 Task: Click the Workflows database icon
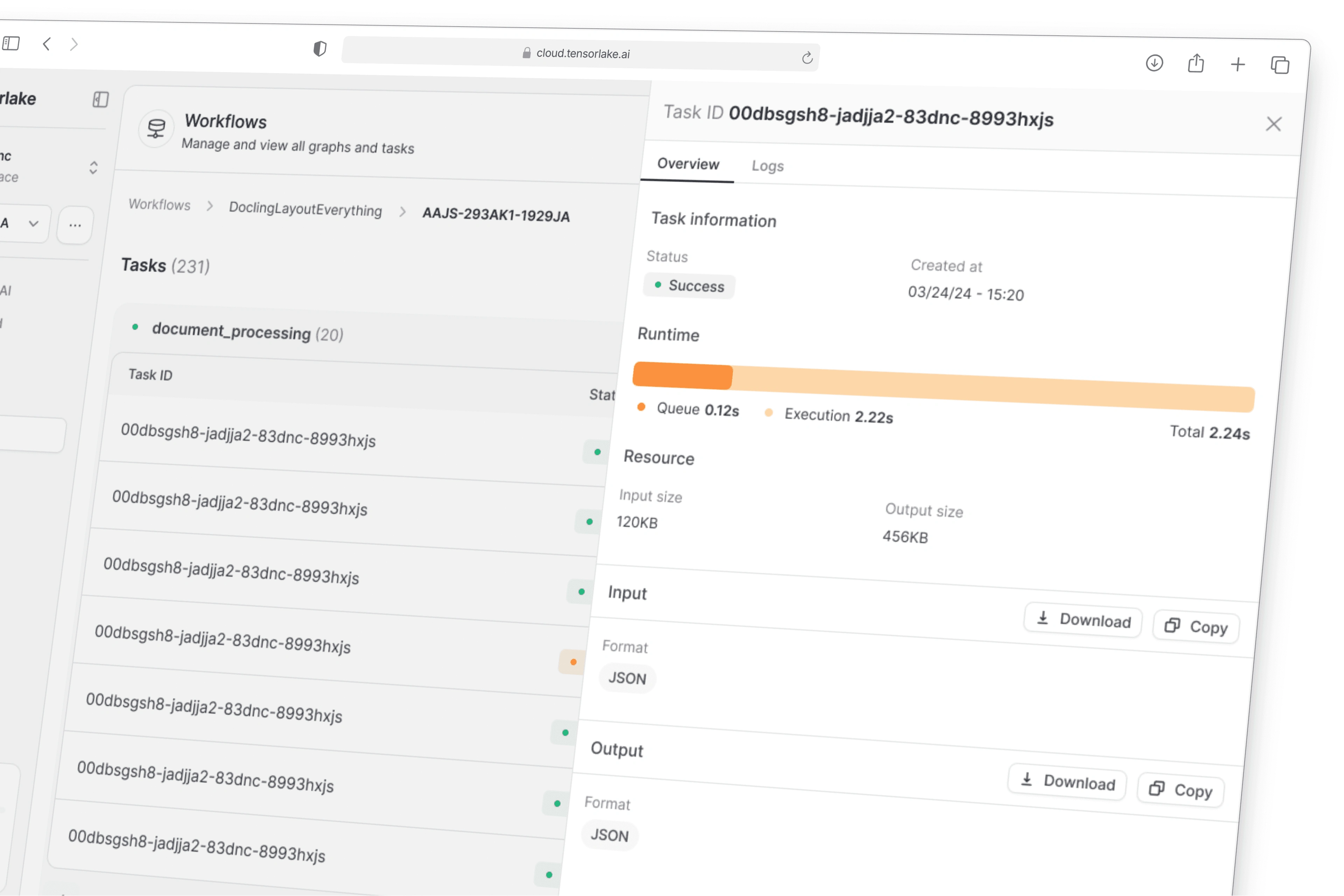click(x=155, y=128)
